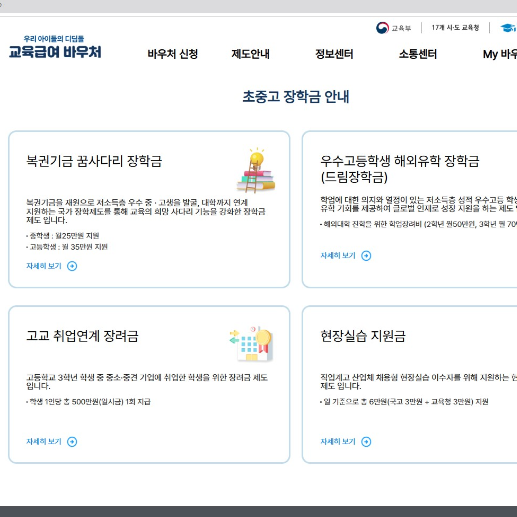Click the 현장실습 지원금 title

click(x=363, y=336)
